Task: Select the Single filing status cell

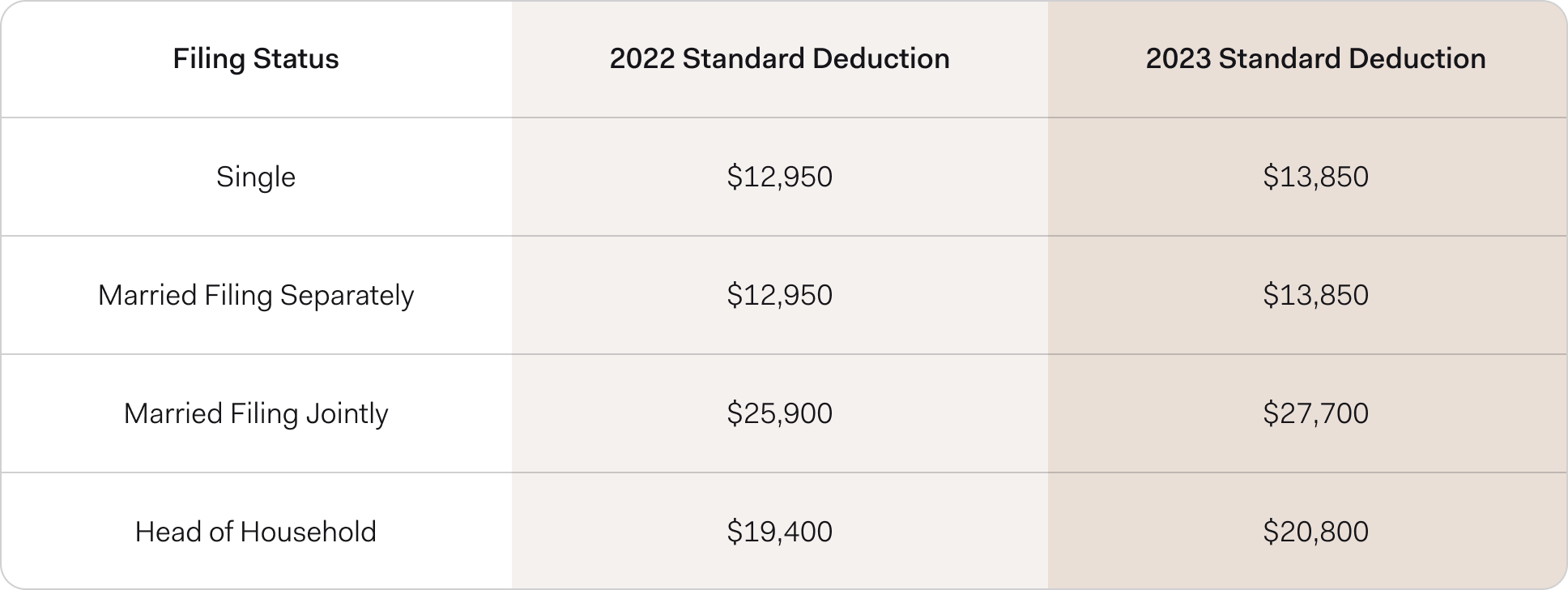Action: pyautogui.click(x=255, y=177)
